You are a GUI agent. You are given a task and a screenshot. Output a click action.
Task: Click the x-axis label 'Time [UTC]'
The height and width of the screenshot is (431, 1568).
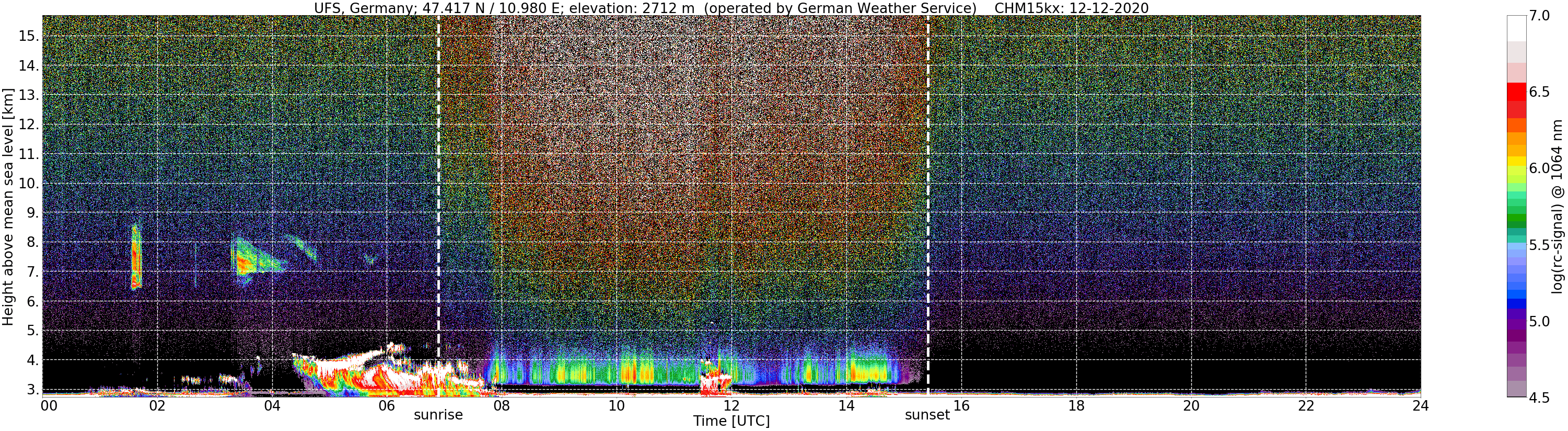coord(731,421)
